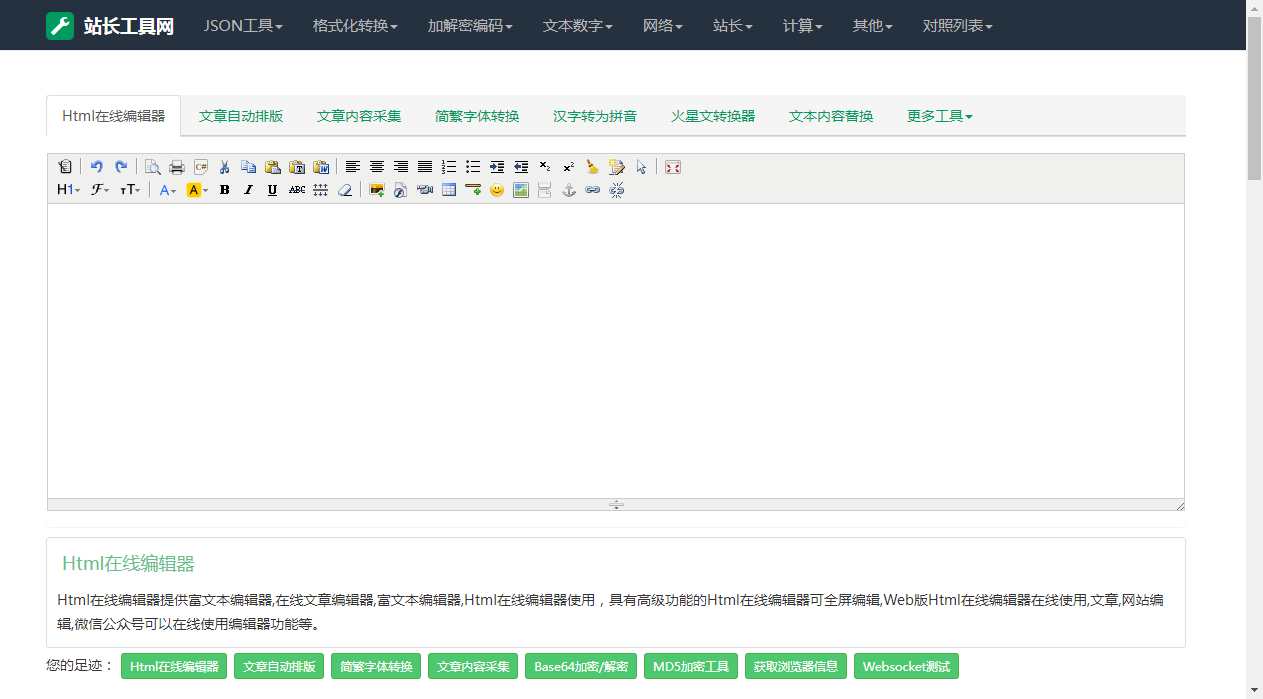
Task: Undo the last editor action
Action: click(x=97, y=167)
